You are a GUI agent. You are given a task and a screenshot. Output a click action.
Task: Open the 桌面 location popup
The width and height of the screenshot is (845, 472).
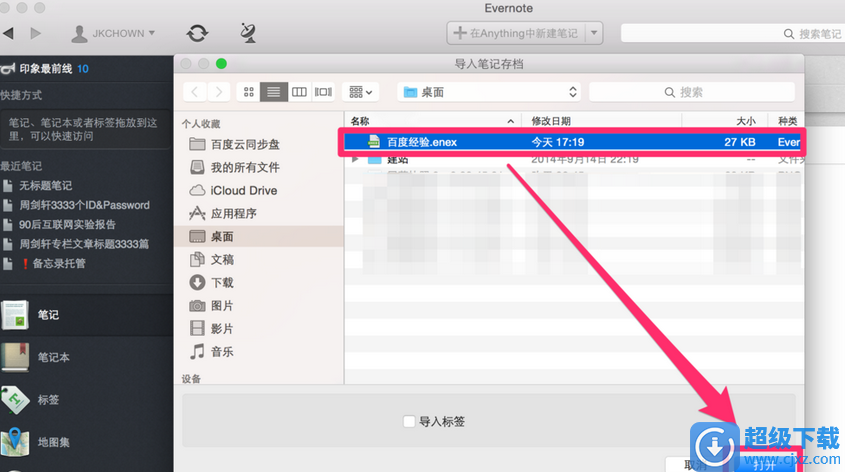pos(489,92)
